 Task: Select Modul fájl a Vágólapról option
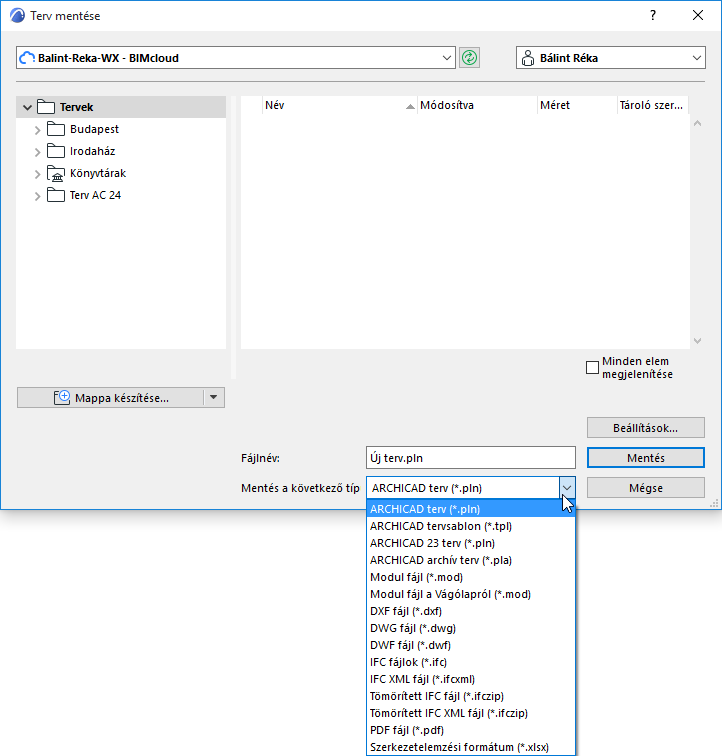coord(471,594)
